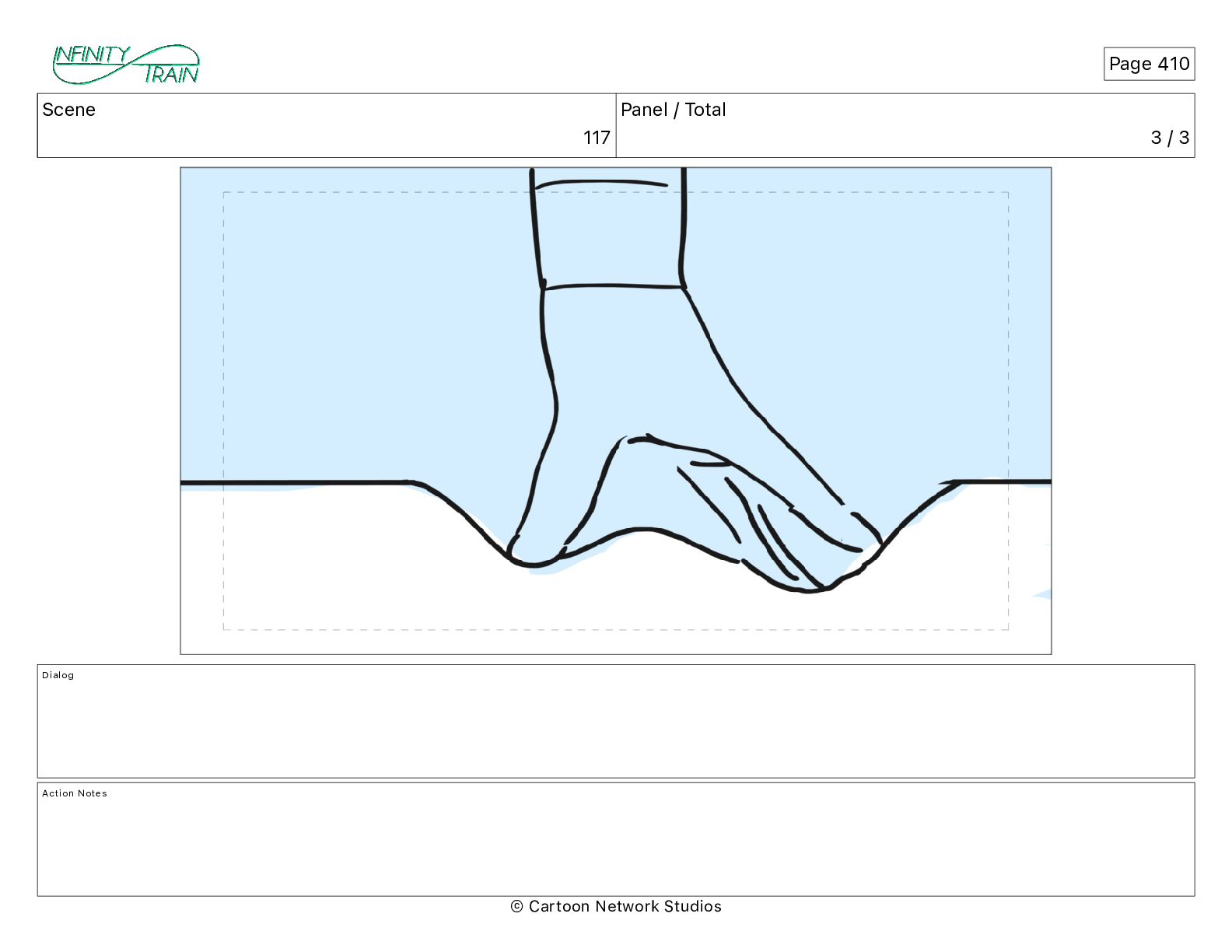Click the Dialog label
This screenshot has width=1232, height=952.
coord(58,675)
